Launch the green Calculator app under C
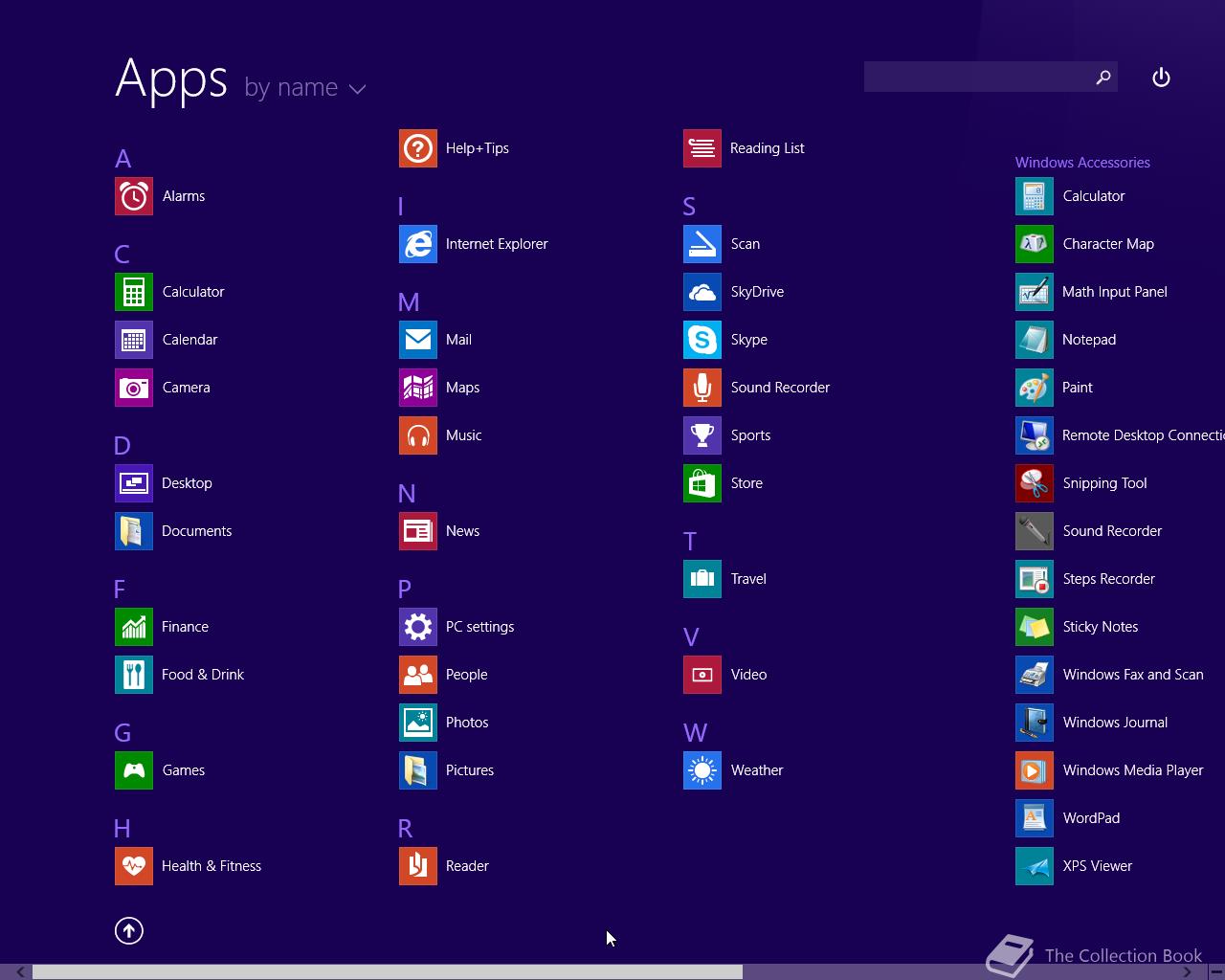Viewport: 1225px width, 980px height. [134, 292]
